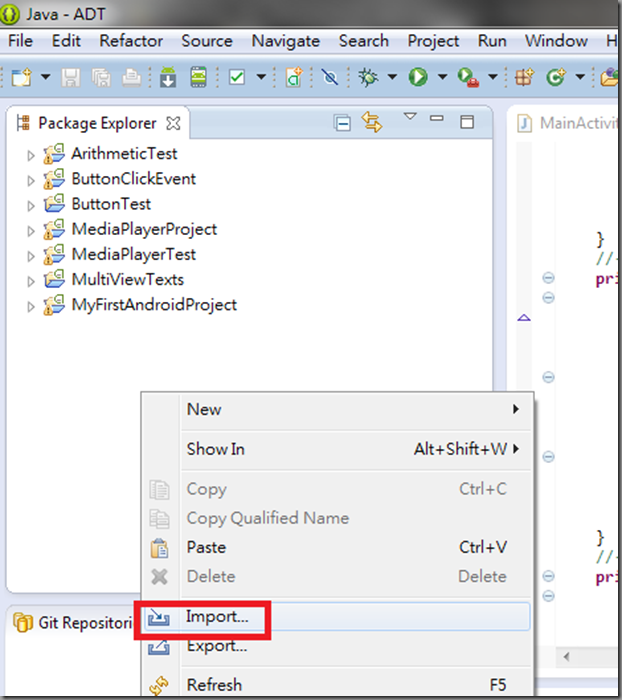This screenshot has width=622, height=700.
Task: Choose Import... from the context menu
Action: [x=337, y=617]
